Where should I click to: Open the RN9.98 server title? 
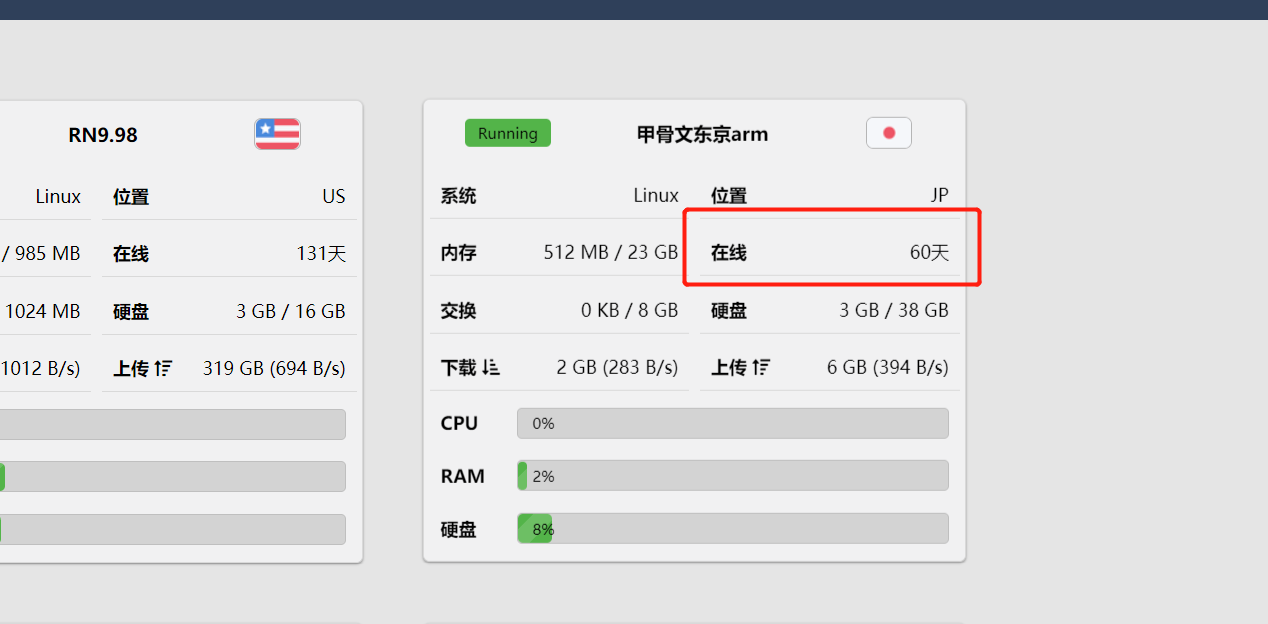(x=103, y=135)
